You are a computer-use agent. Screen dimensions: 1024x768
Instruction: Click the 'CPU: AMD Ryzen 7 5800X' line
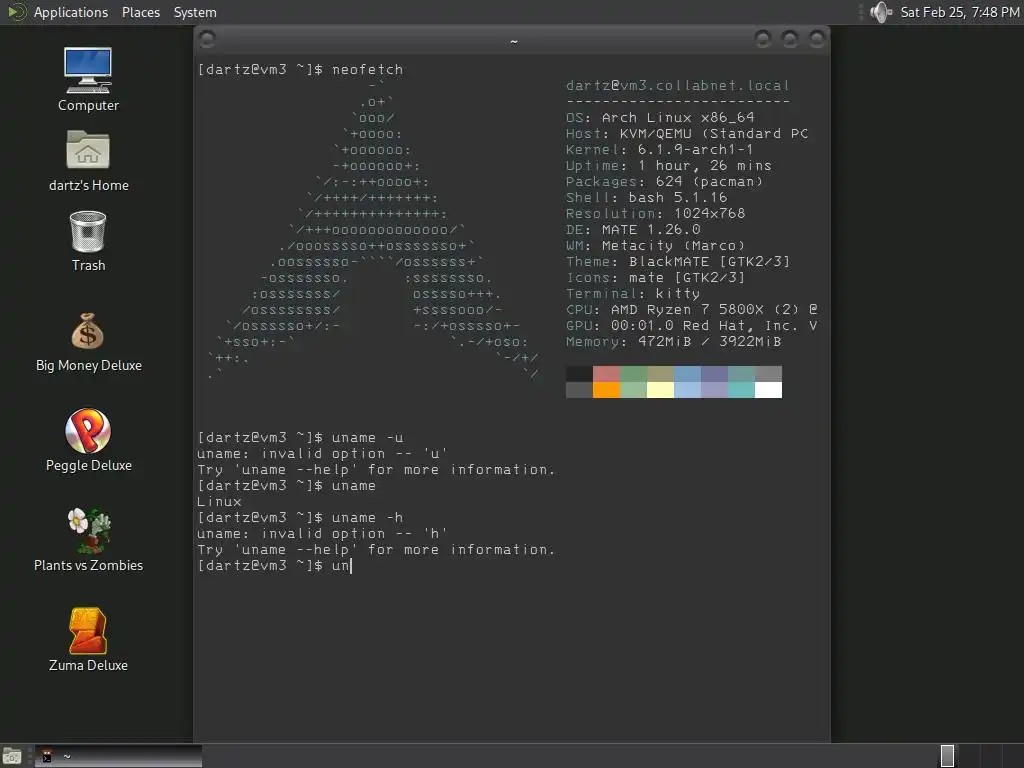(x=692, y=310)
